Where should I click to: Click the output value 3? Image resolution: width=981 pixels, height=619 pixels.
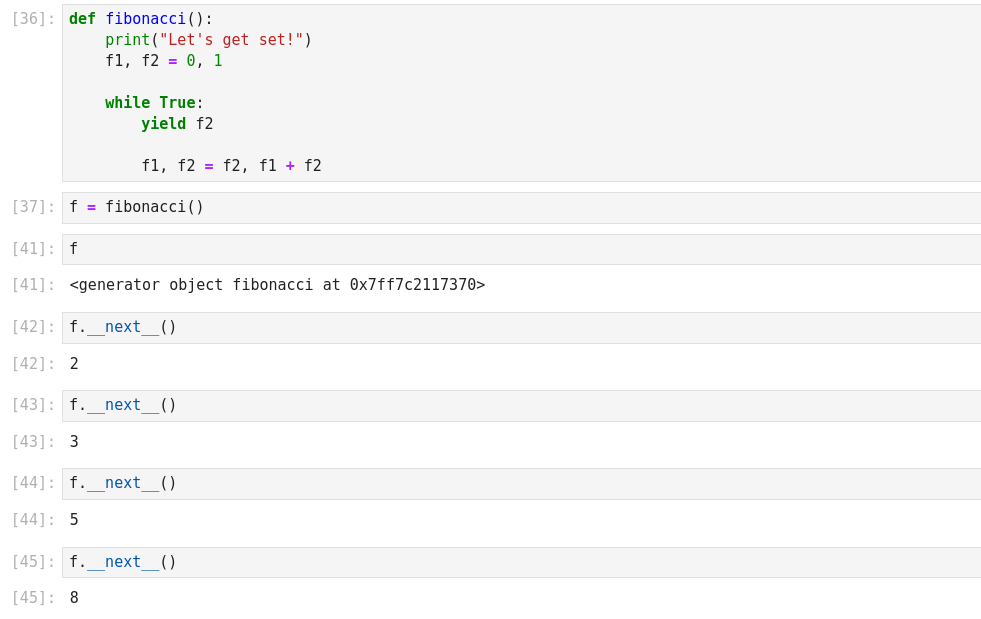point(74,442)
